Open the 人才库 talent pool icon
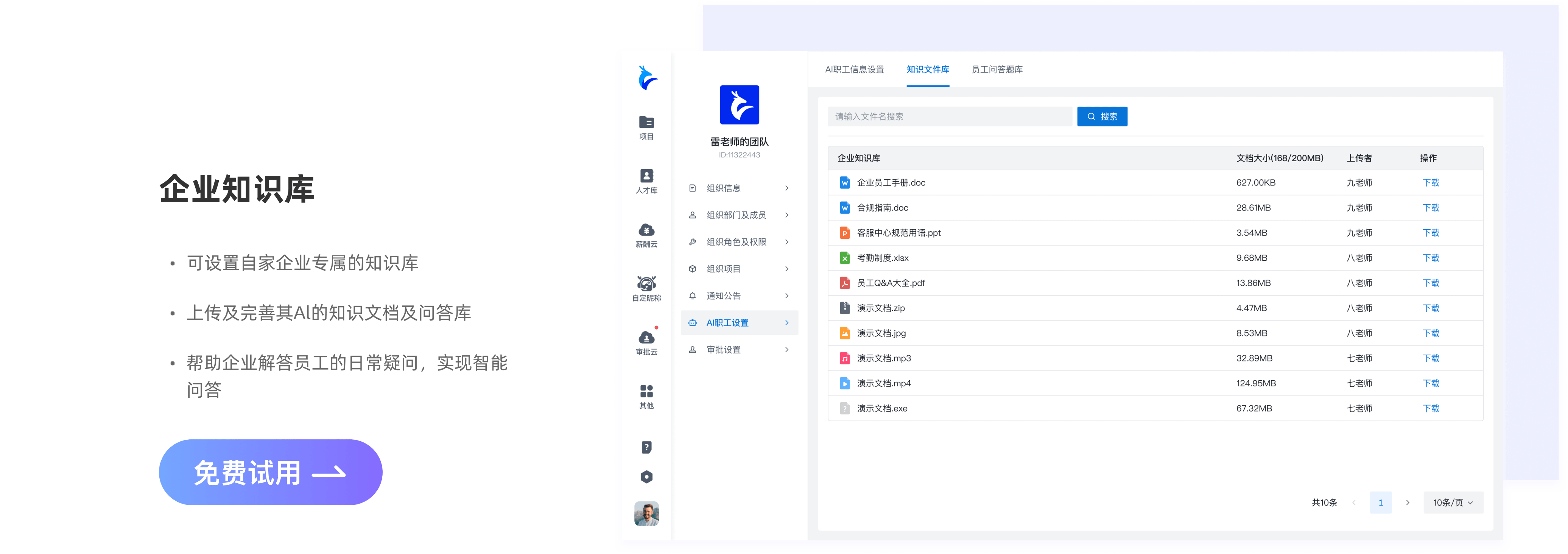1568x554 pixels. click(x=646, y=180)
